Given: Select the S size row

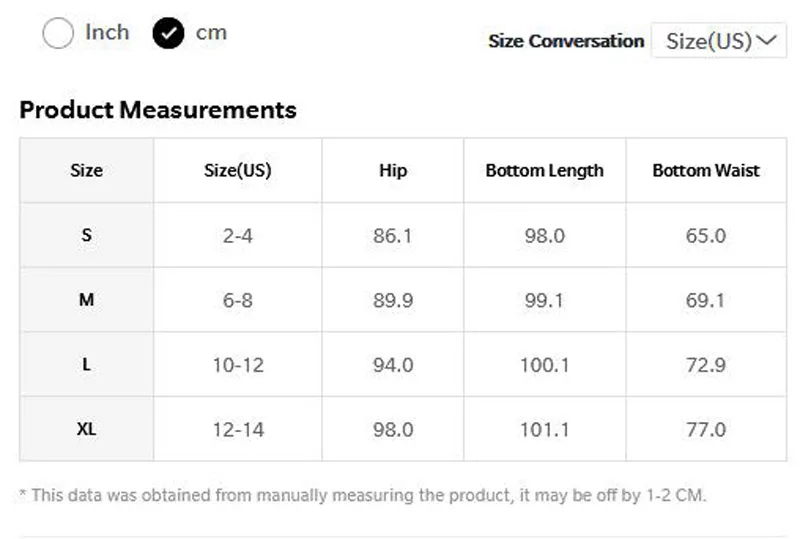Looking at the screenshot, I should coord(403,235).
